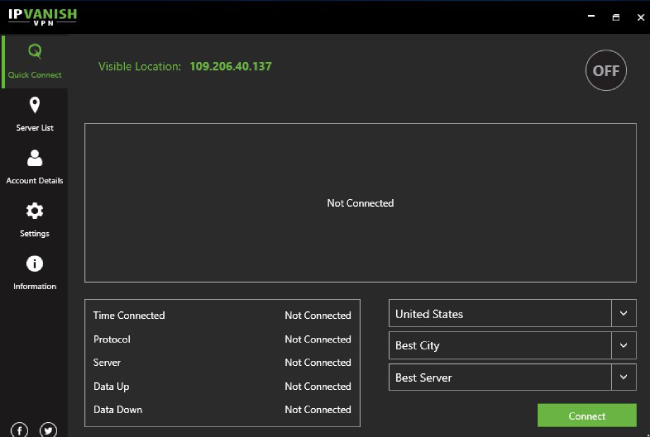Open the United States country selector

click(x=512, y=313)
